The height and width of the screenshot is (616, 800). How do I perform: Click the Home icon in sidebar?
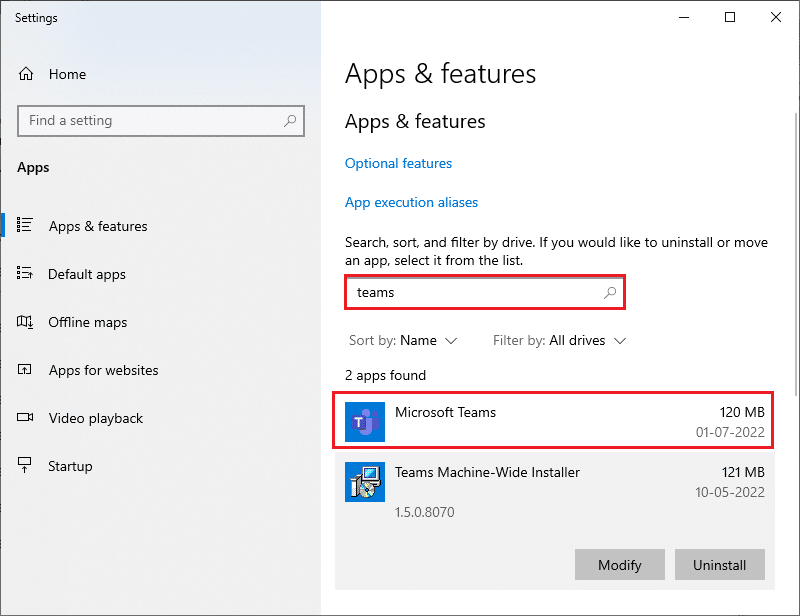26,74
